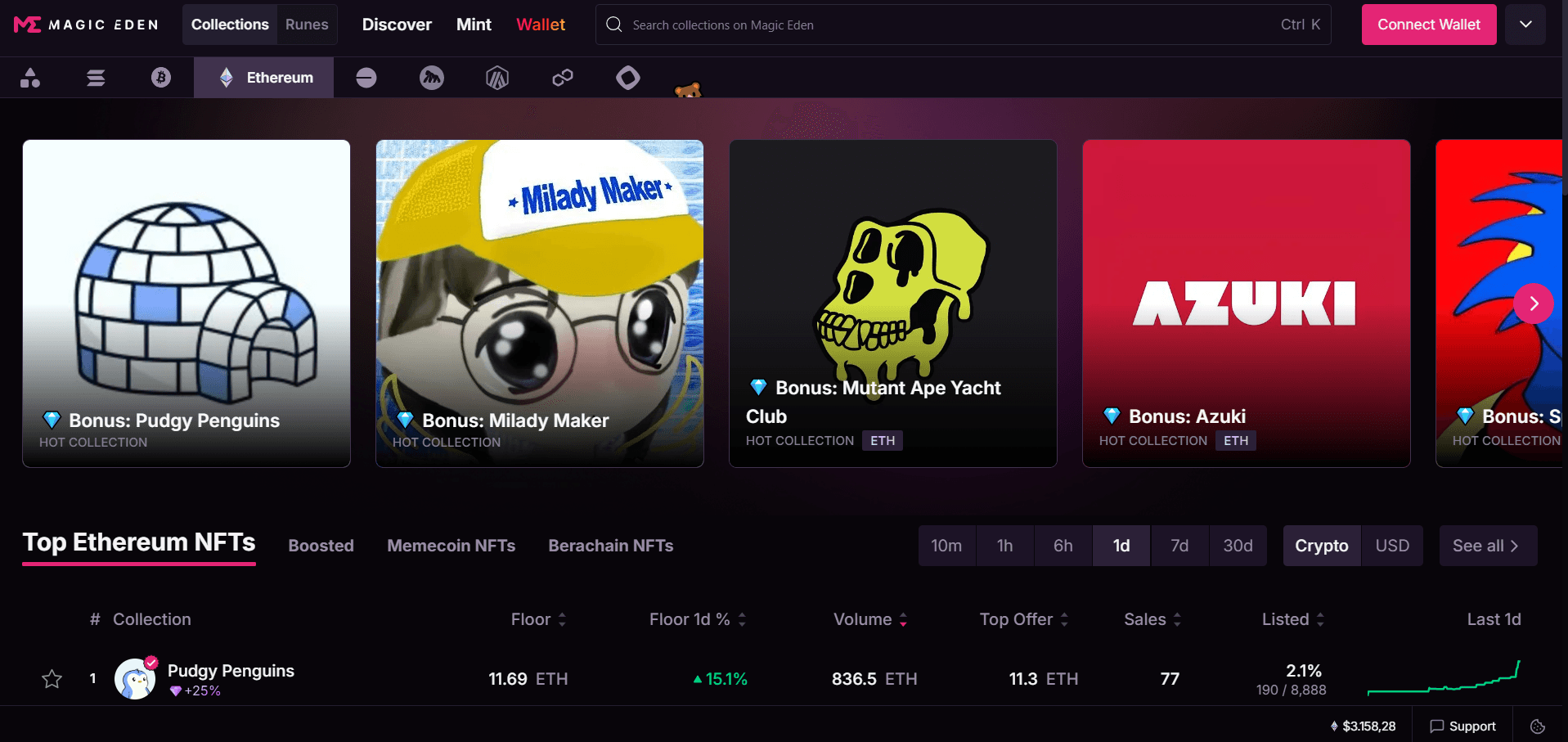The width and height of the screenshot is (1568, 742).
Task: Click the diamond icon on Pudgy Penguins card
Action: pos(52,420)
